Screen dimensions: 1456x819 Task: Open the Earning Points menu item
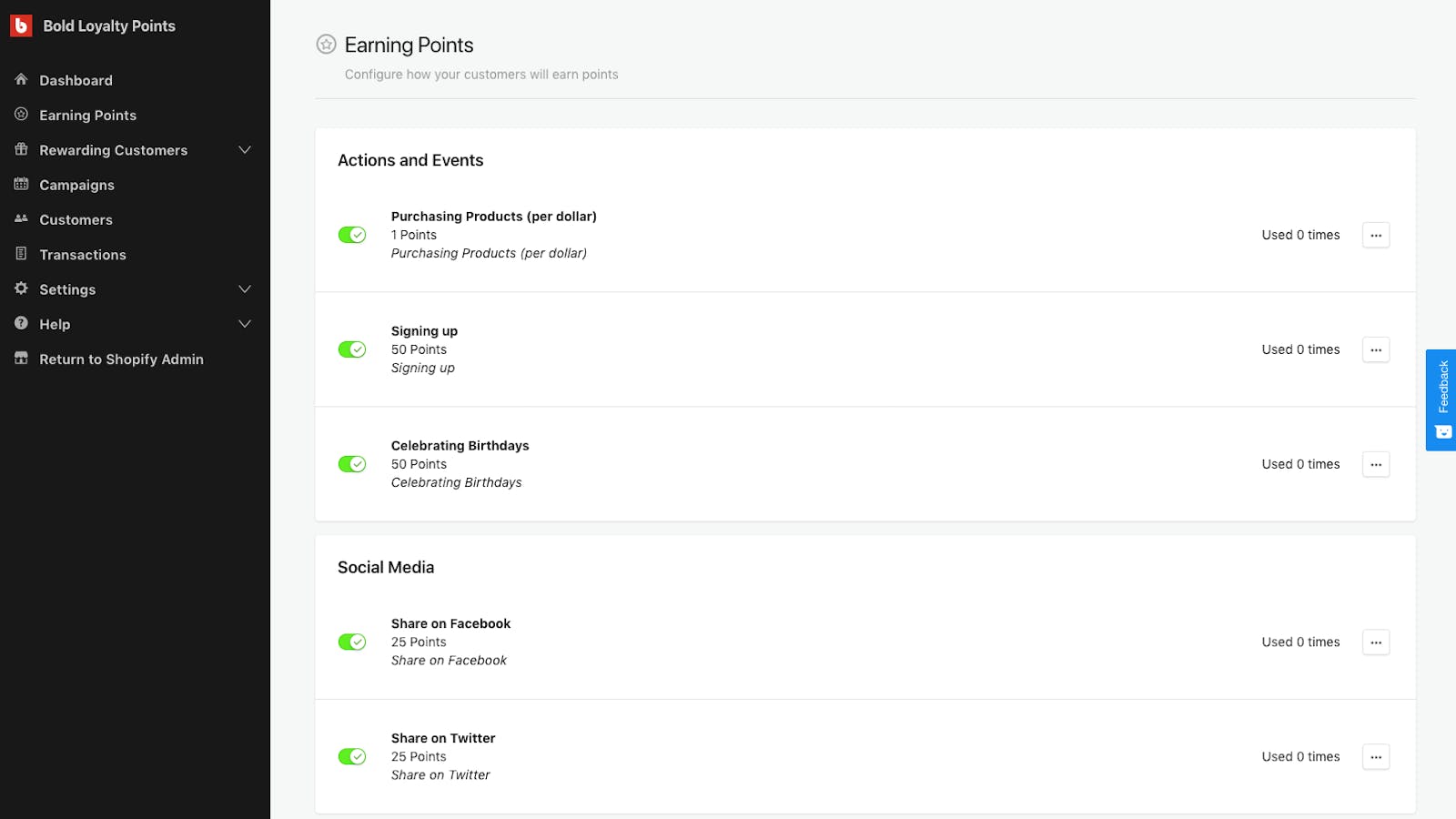(87, 116)
